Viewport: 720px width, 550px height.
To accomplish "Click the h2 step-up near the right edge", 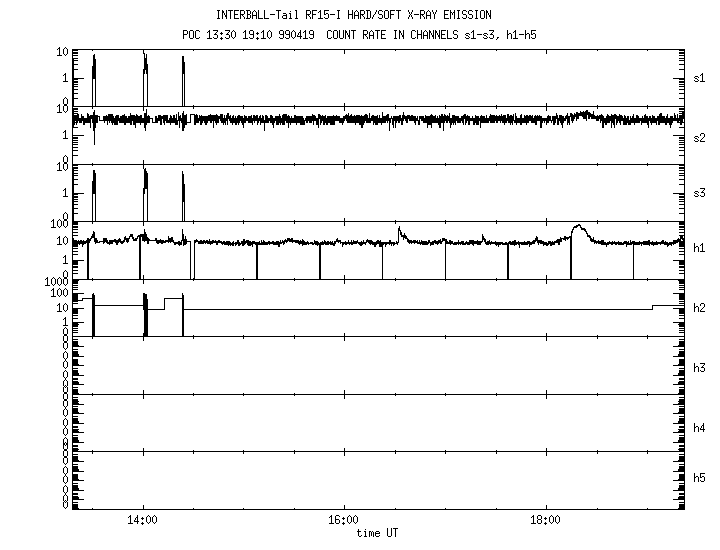I will click(653, 306).
